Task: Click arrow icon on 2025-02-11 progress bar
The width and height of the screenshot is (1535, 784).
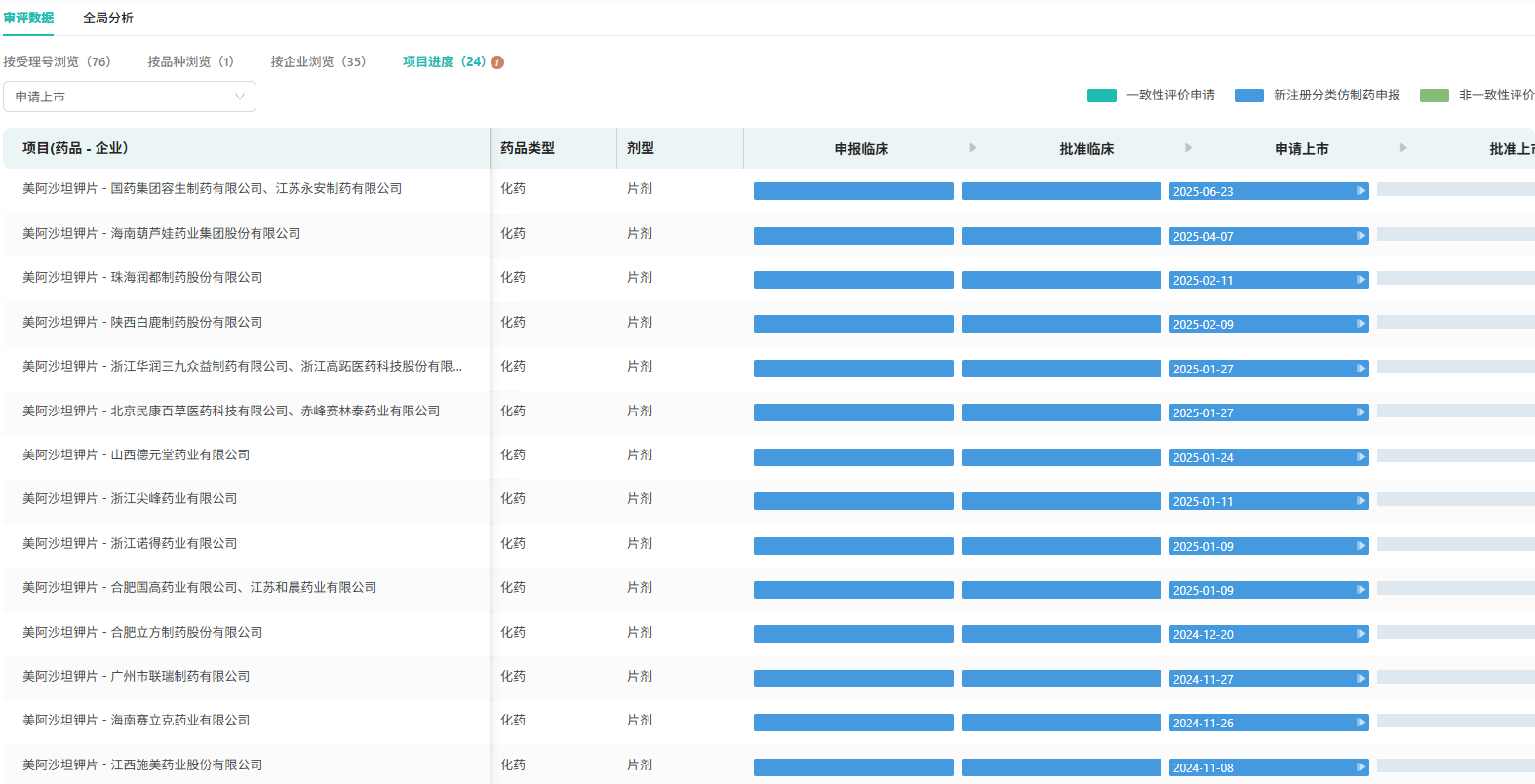Action: click(1360, 280)
